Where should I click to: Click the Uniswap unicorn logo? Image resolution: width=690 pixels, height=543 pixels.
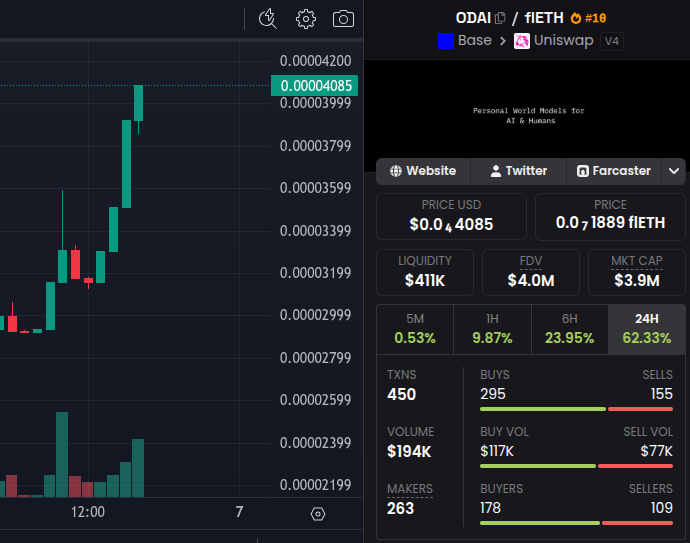[521, 41]
